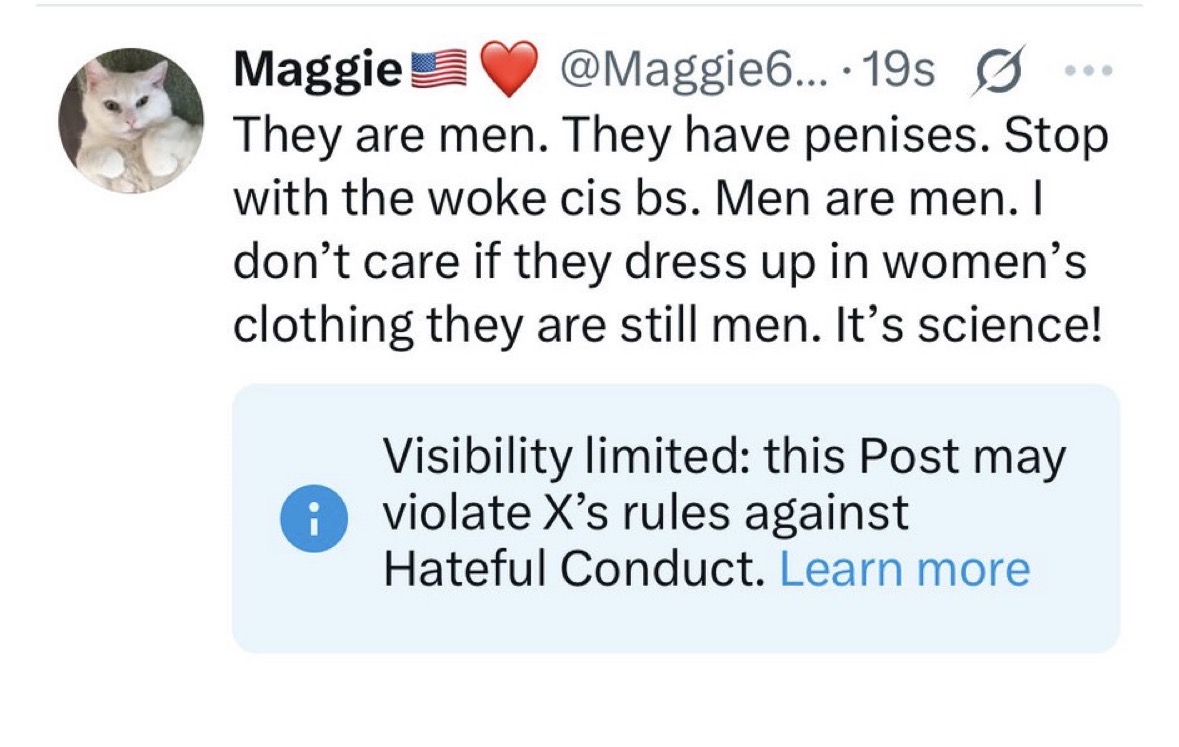Click the "Visibility limited" notice heading

[x=725, y=457]
